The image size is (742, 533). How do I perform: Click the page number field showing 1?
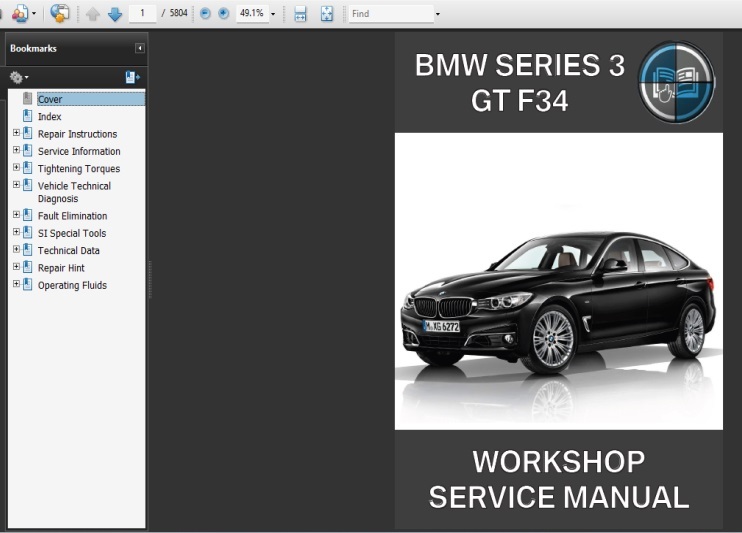tap(142, 13)
